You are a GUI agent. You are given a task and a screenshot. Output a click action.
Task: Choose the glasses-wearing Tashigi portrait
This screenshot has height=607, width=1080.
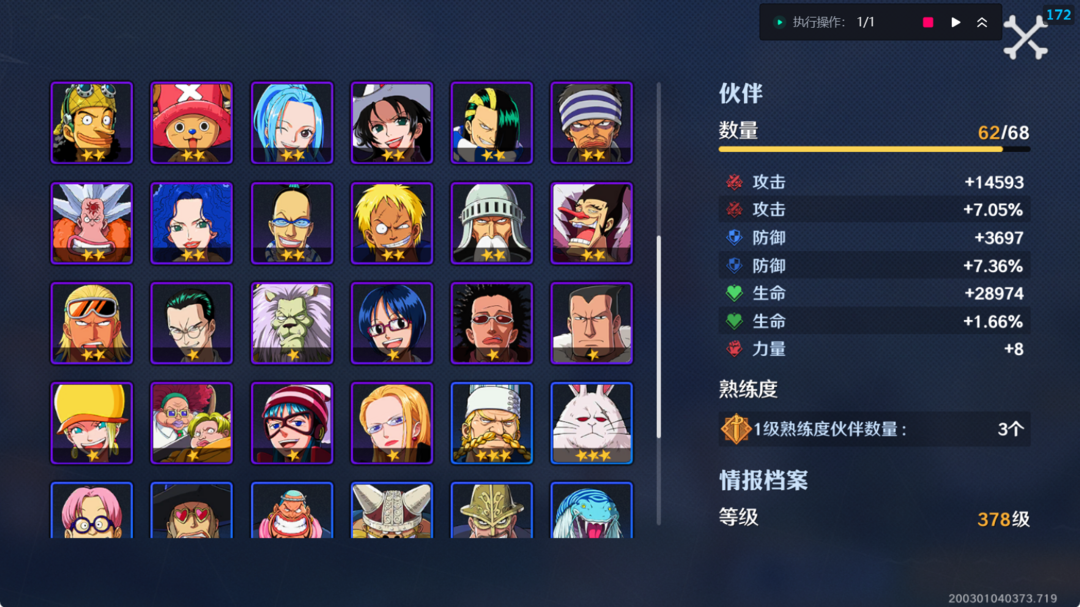click(x=392, y=323)
